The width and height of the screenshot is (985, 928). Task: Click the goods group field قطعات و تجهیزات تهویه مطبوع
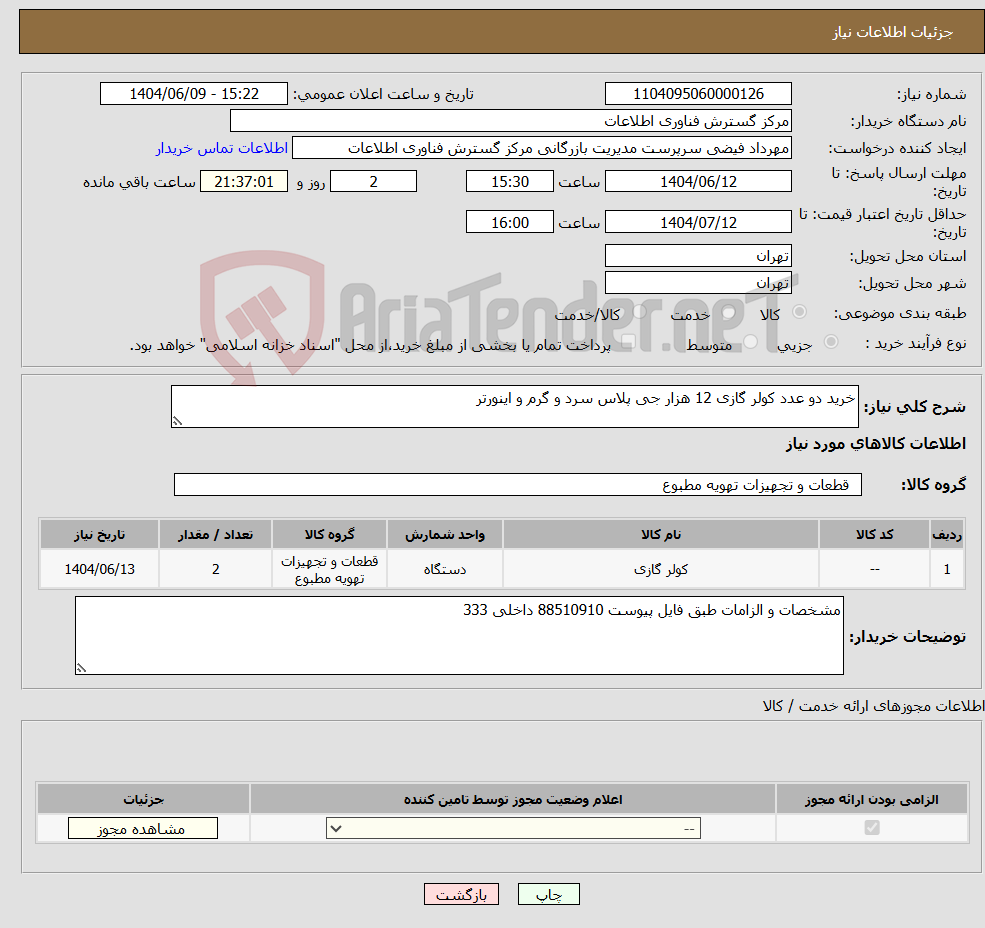(x=518, y=484)
